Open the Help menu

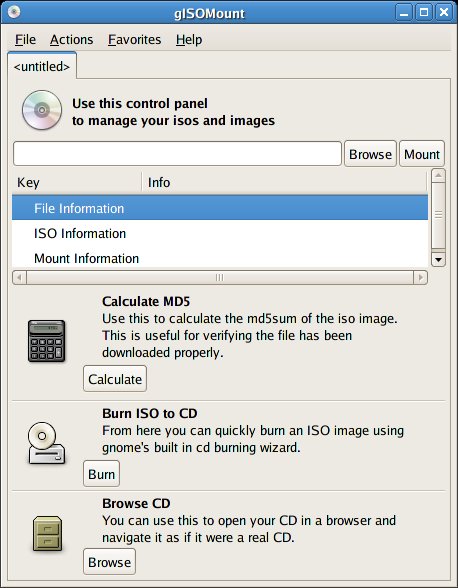point(189,39)
